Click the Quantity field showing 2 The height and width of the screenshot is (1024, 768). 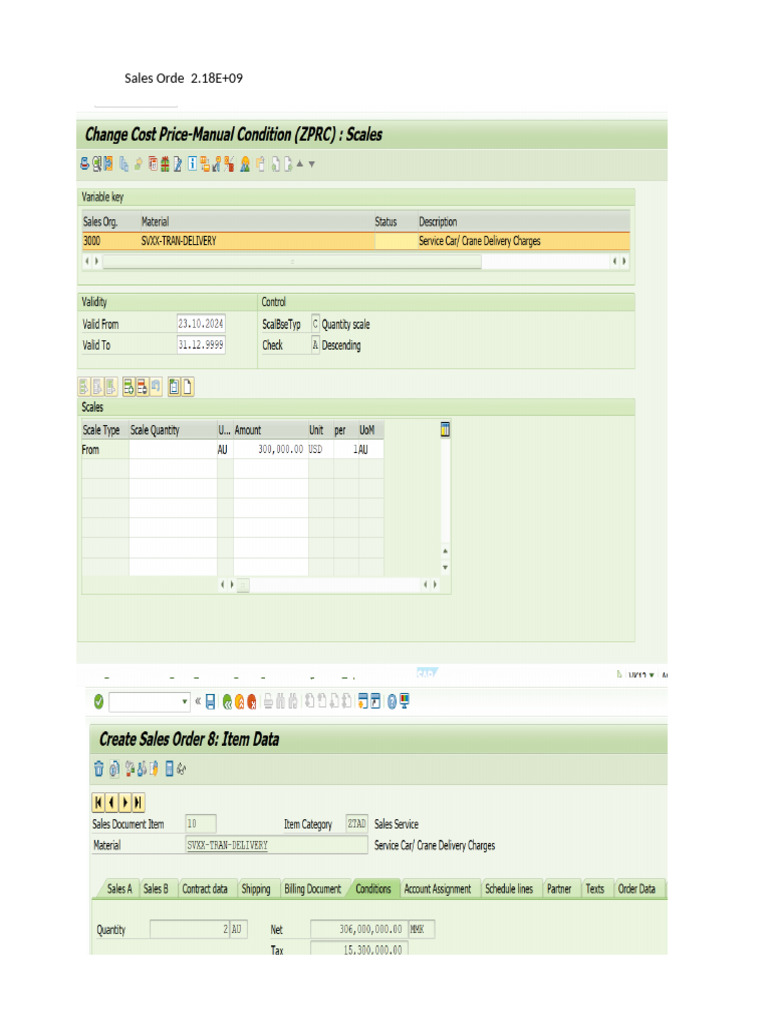click(189, 929)
